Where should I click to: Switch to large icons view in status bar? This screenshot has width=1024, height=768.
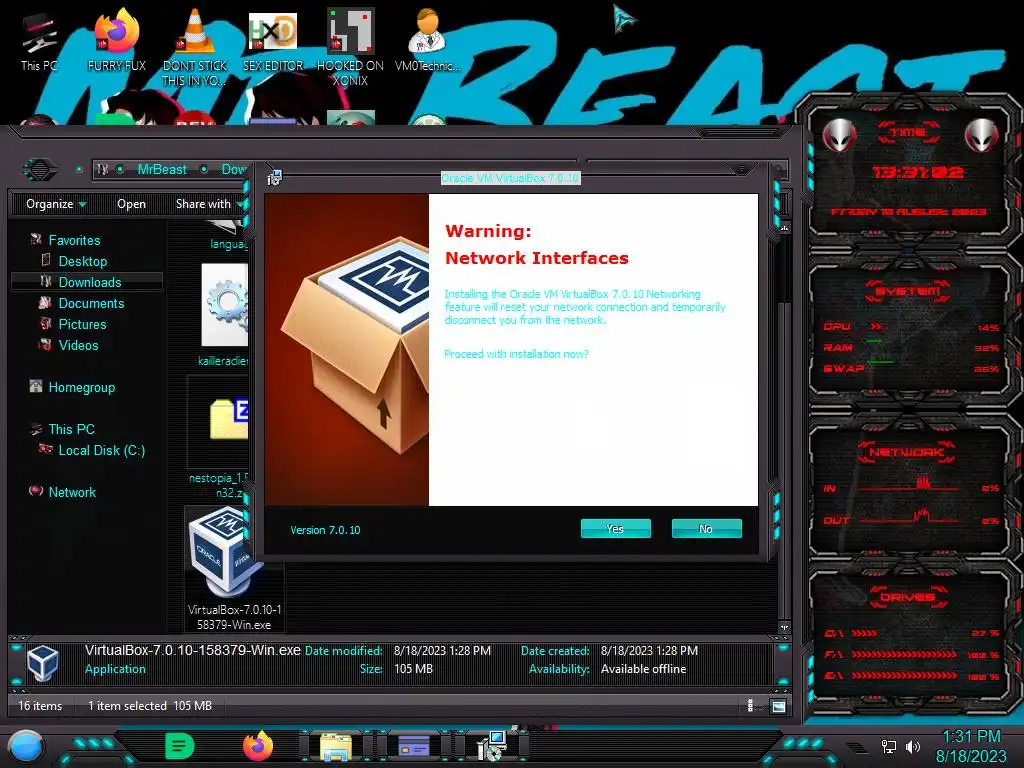click(778, 706)
